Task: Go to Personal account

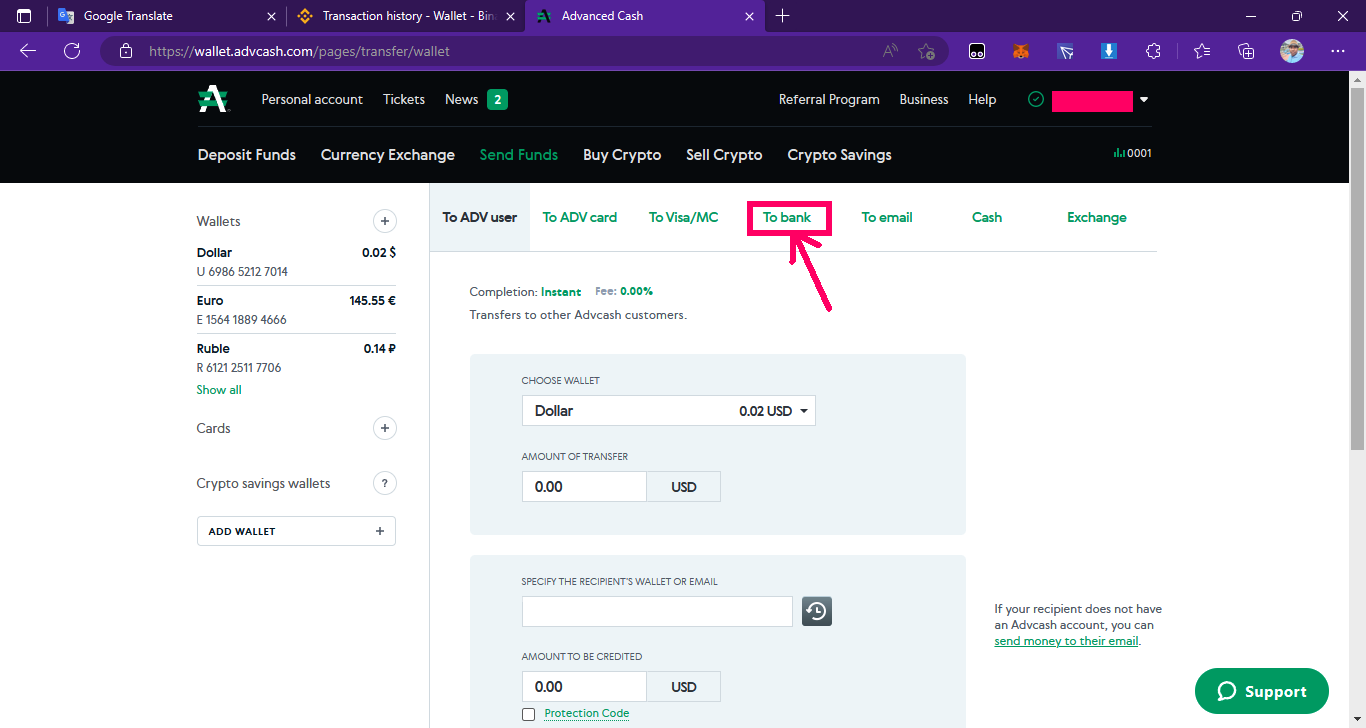Action: click(x=312, y=99)
